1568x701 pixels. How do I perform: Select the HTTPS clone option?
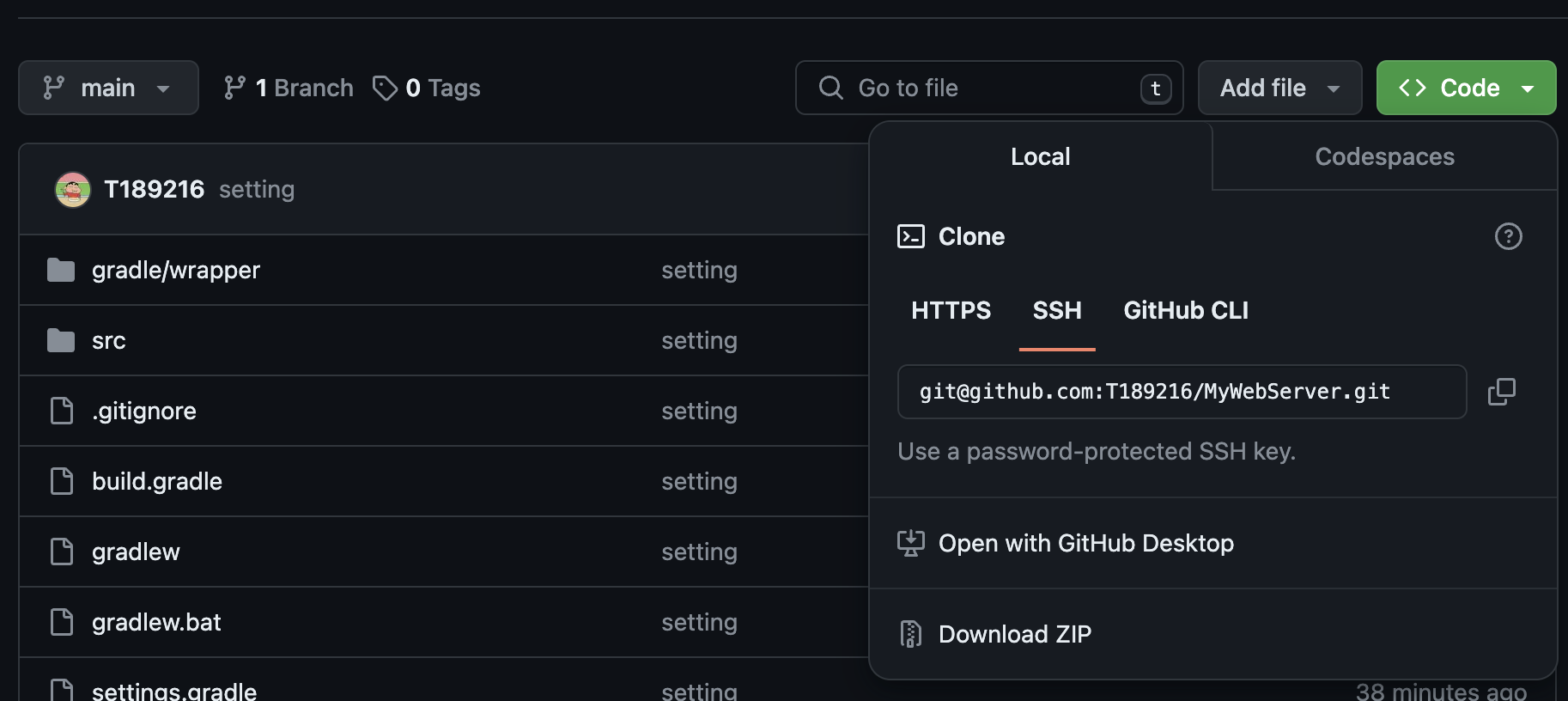951,310
